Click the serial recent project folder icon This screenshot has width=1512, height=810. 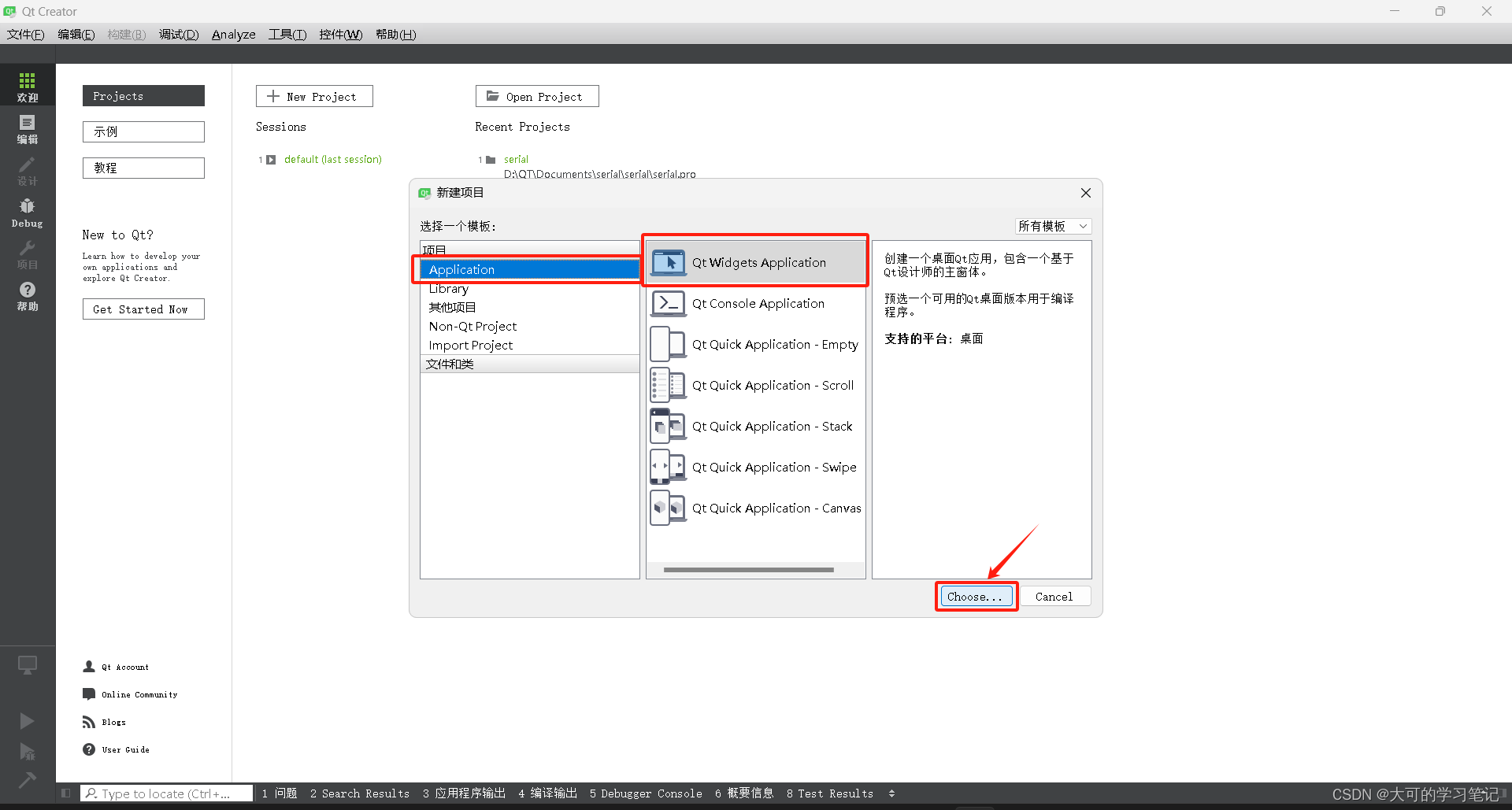[491, 160]
